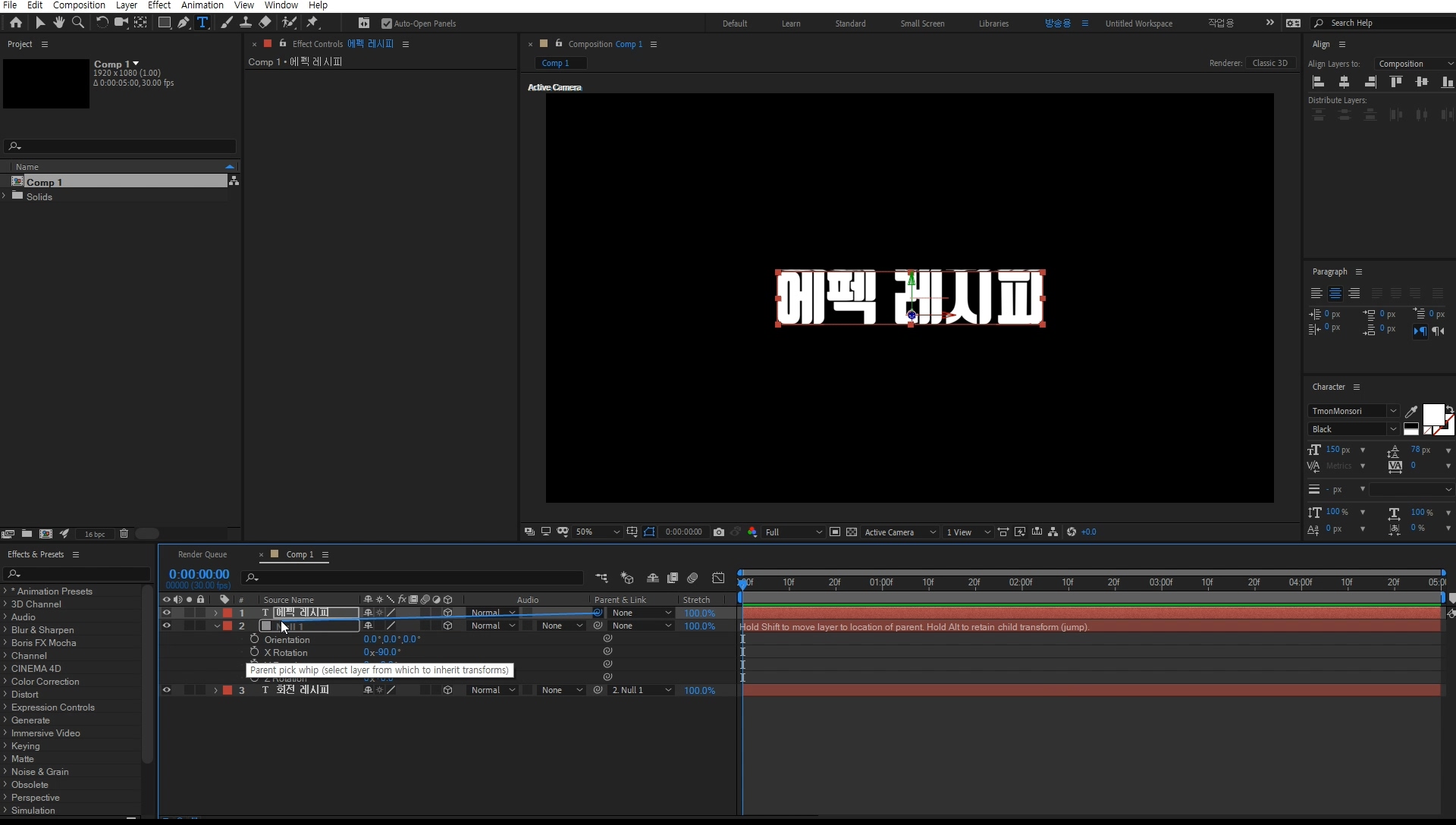This screenshot has width=1456, height=825.
Task: Open the 50% magnification dropdown
Action: (x=598, y=532)
